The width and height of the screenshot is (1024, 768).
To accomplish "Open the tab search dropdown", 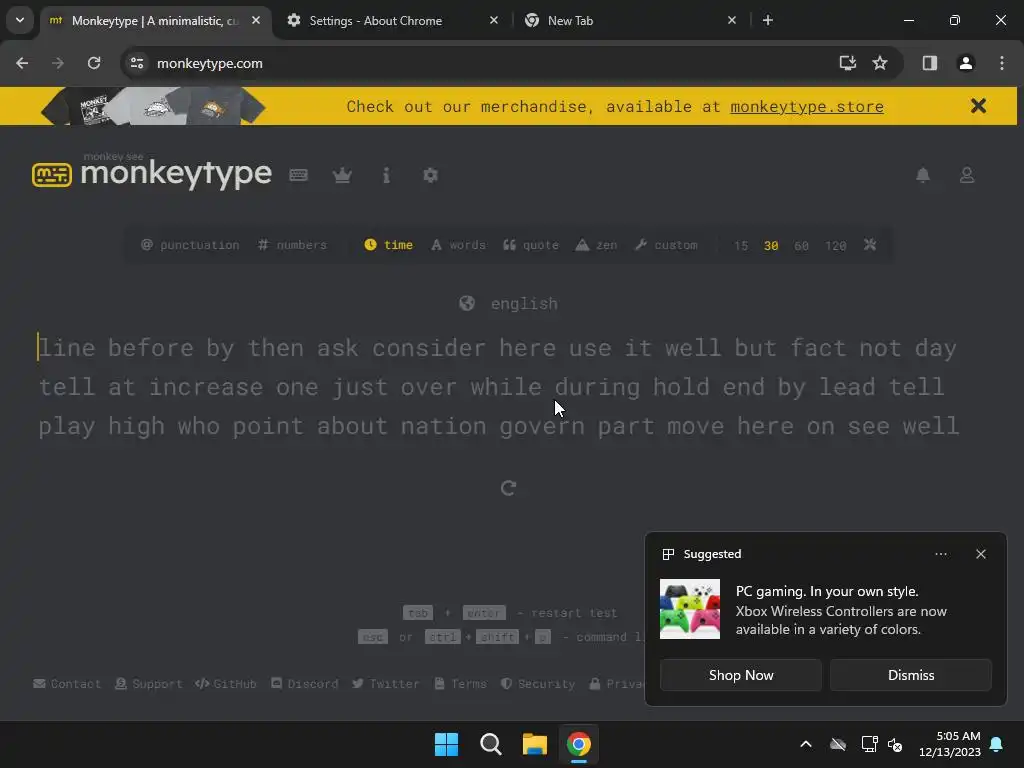I will [x=20, y=20].
